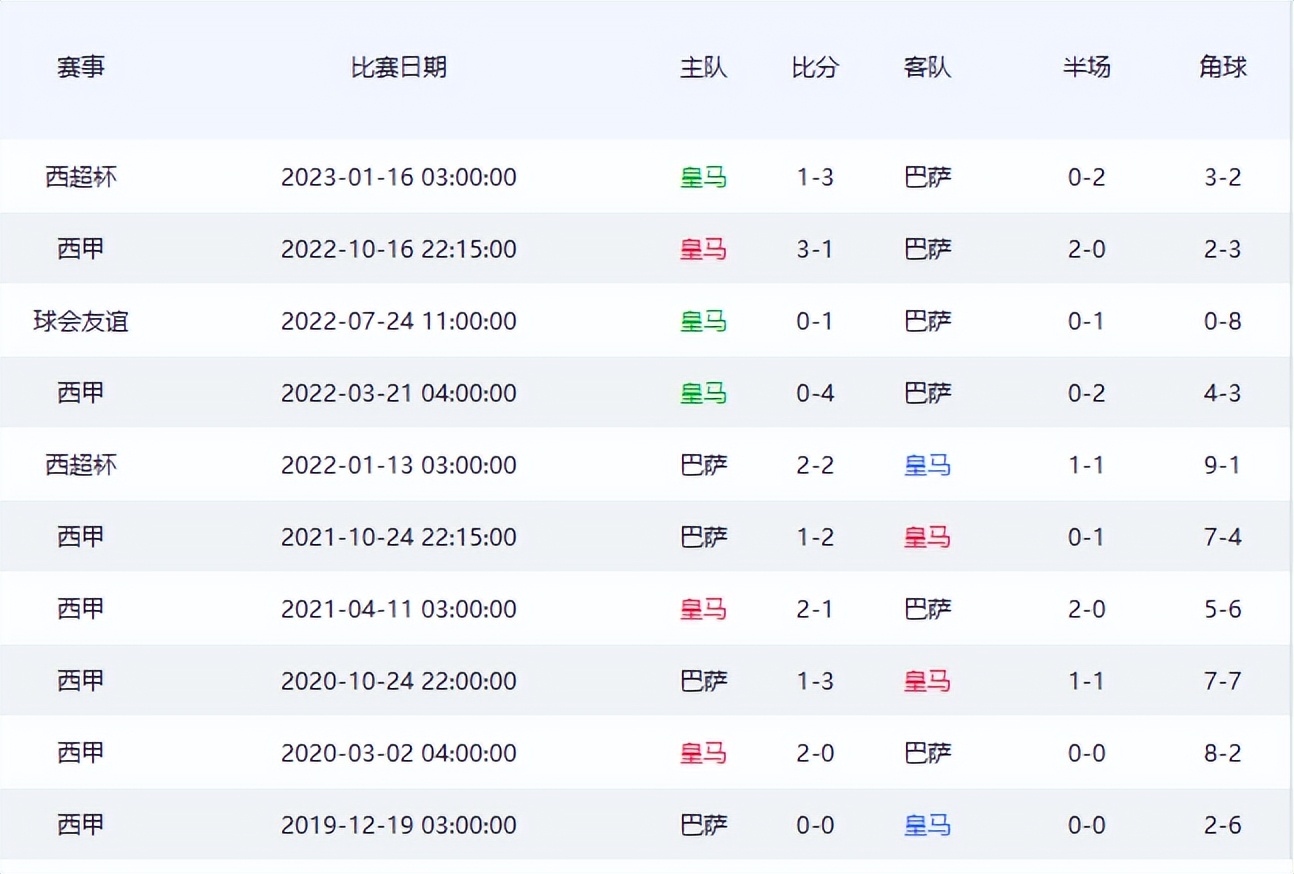
Task: Click 西超杯 in the 2023-01-16 row
Action: [x=81, y=178]
